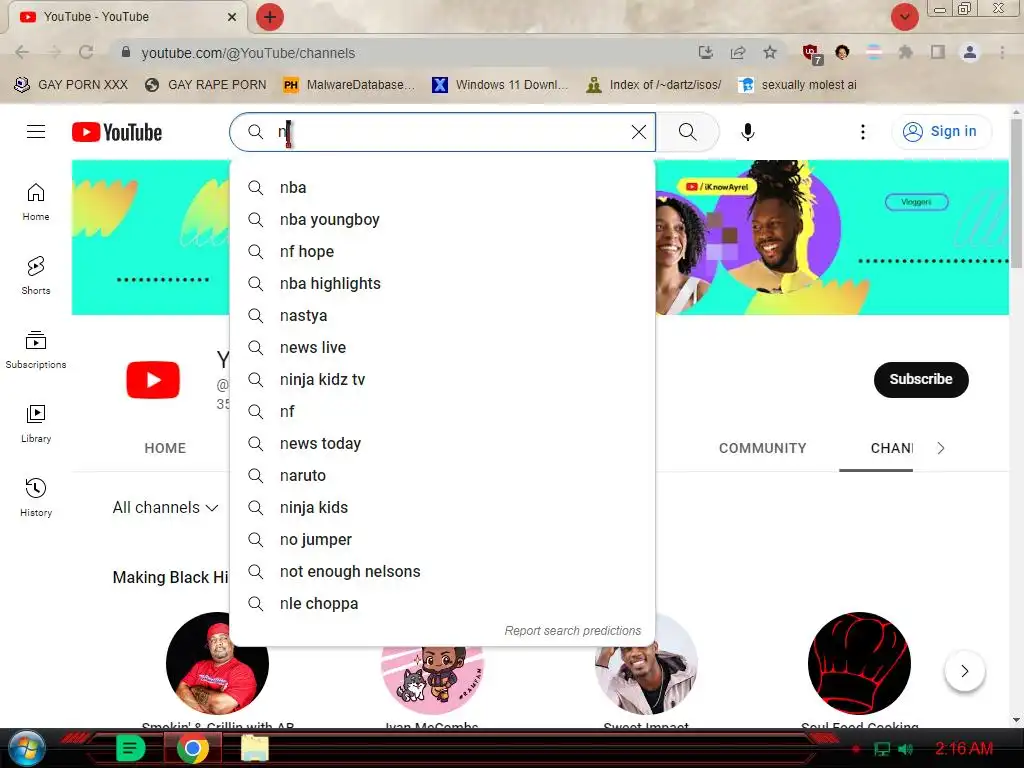Select the YouTube - YouTube browser tab

pyautogui.click(x=125, y=17)
